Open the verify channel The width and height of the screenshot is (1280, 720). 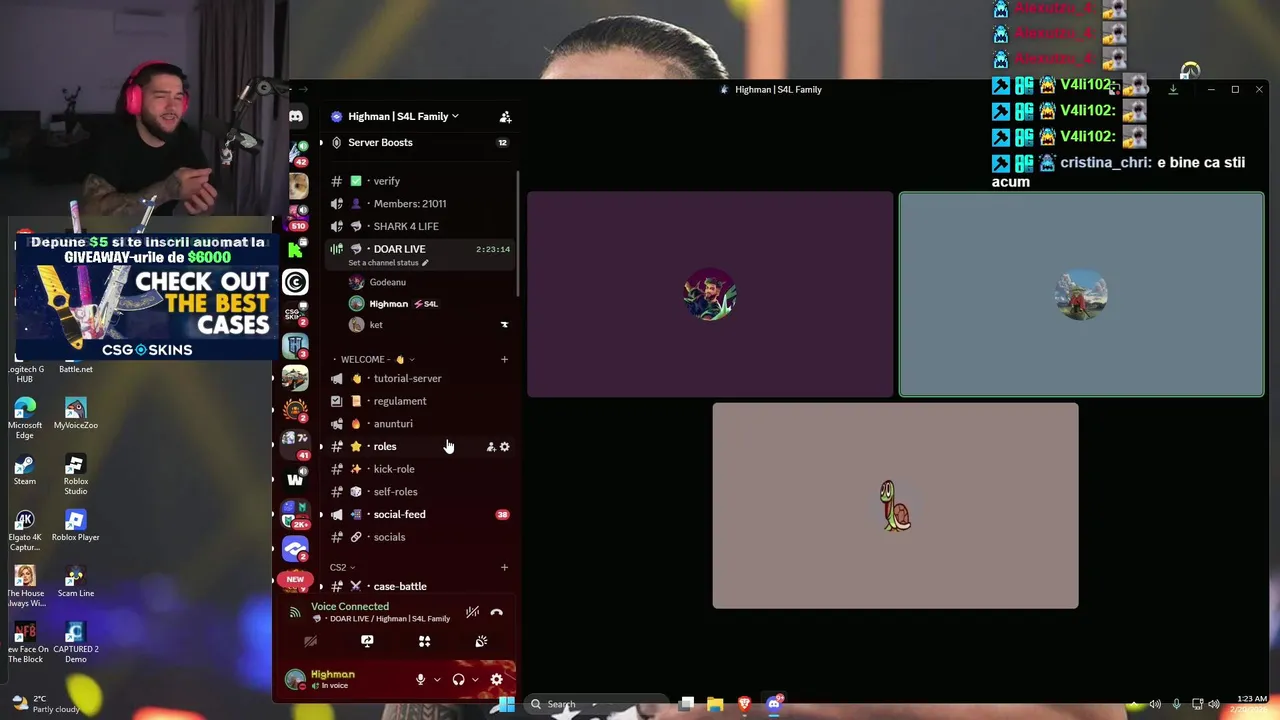click(420, 181)
